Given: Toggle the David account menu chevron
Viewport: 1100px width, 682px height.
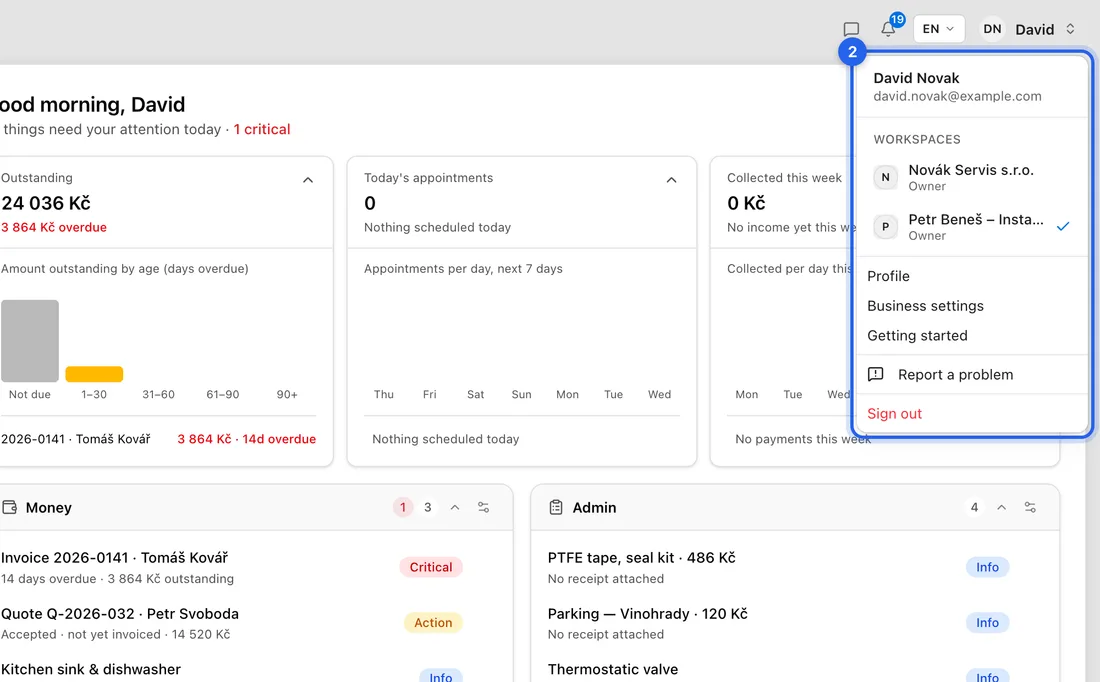Looking at the screenshot, I should [1070, 29].
